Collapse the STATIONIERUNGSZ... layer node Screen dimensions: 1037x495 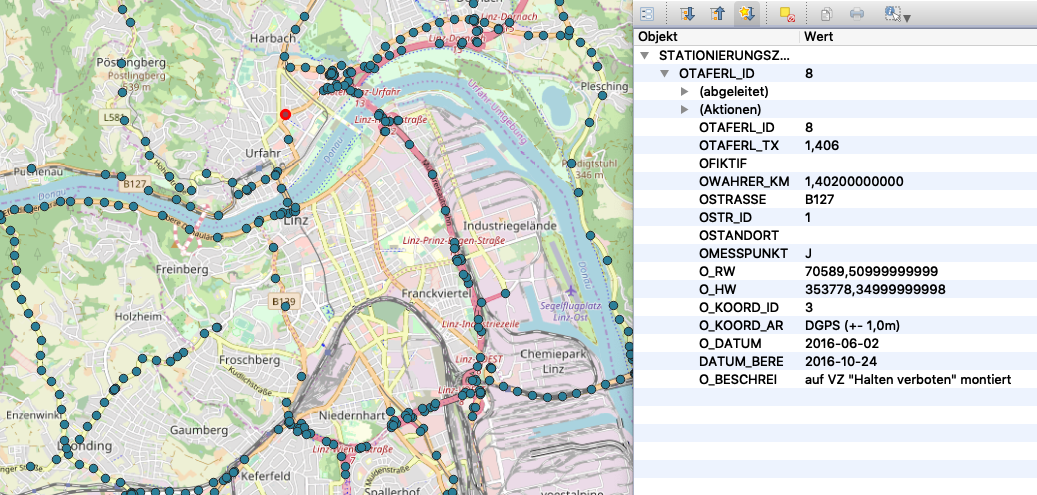coord(647,55)
